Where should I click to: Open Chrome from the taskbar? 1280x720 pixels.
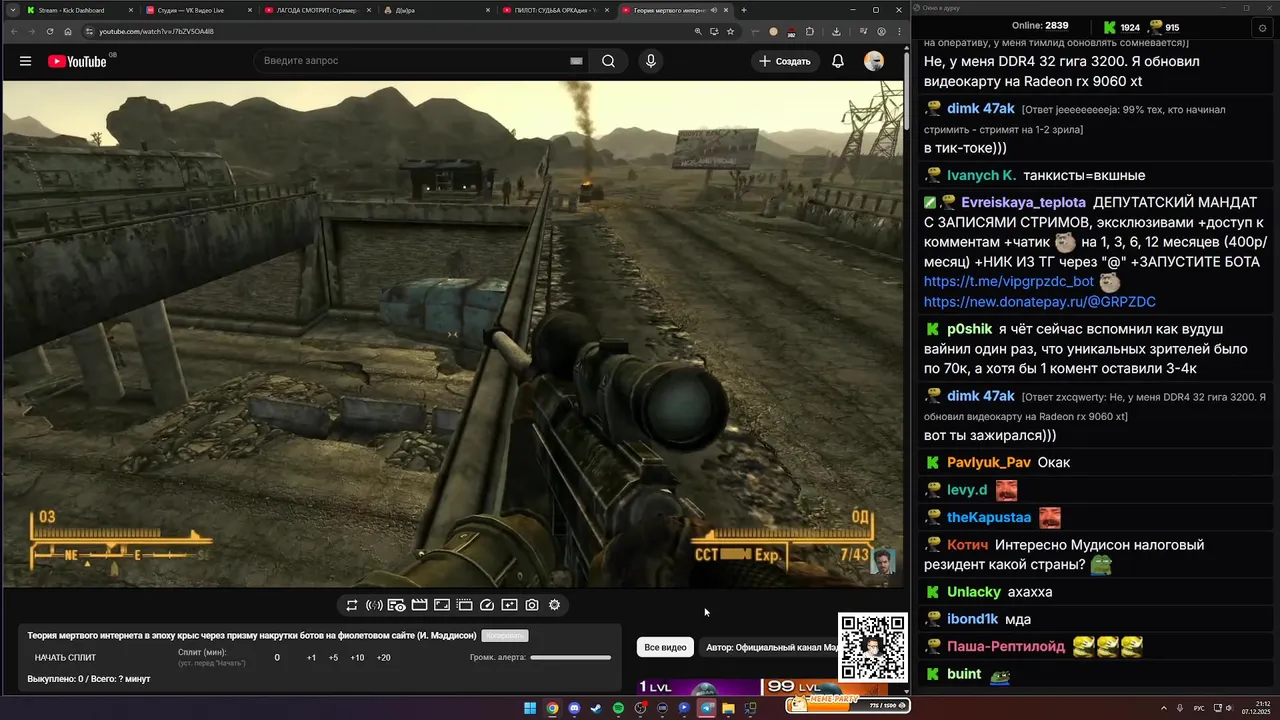point(552,708)
